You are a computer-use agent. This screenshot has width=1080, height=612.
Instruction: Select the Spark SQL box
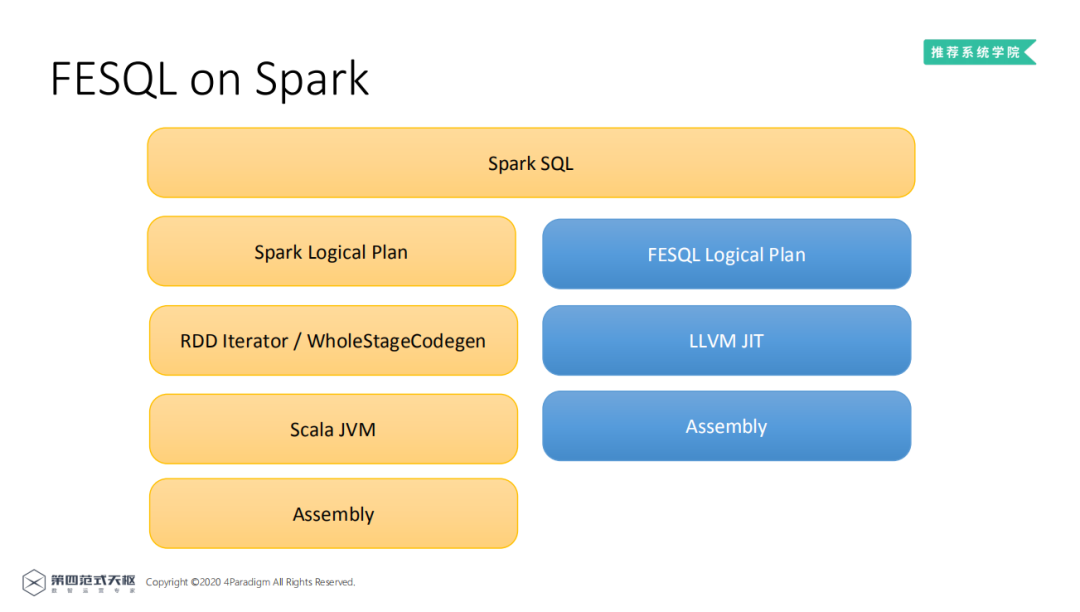530,163
